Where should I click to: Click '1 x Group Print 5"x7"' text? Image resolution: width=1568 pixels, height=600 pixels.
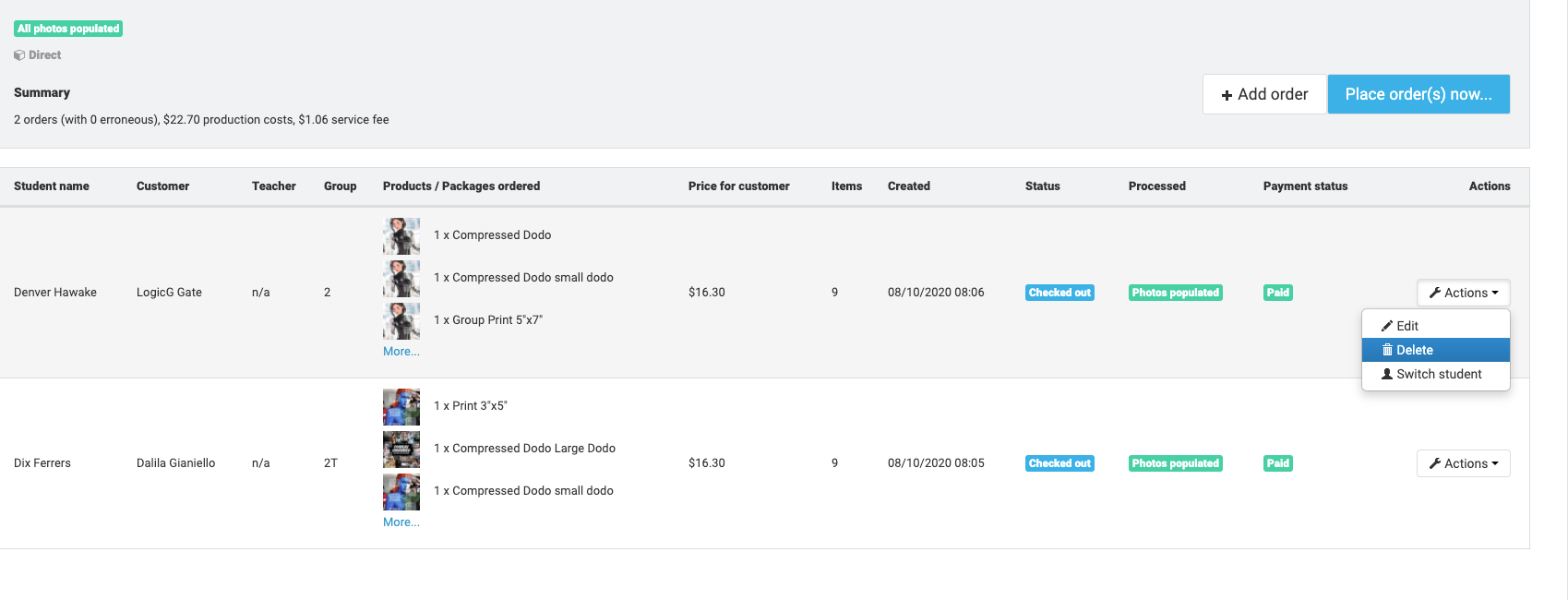488,320
